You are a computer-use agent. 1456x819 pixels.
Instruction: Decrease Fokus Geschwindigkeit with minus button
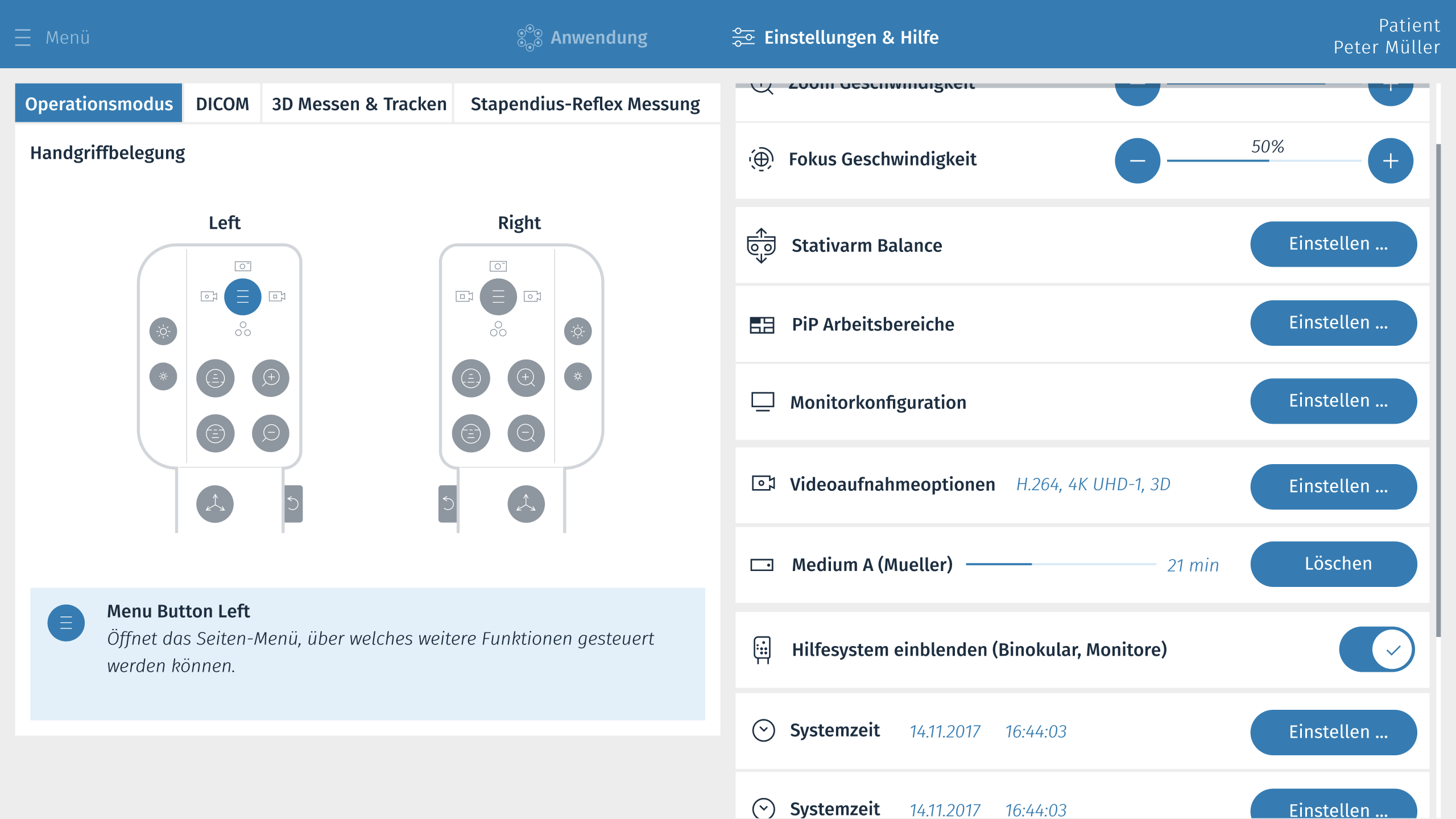click(1137, 161)
